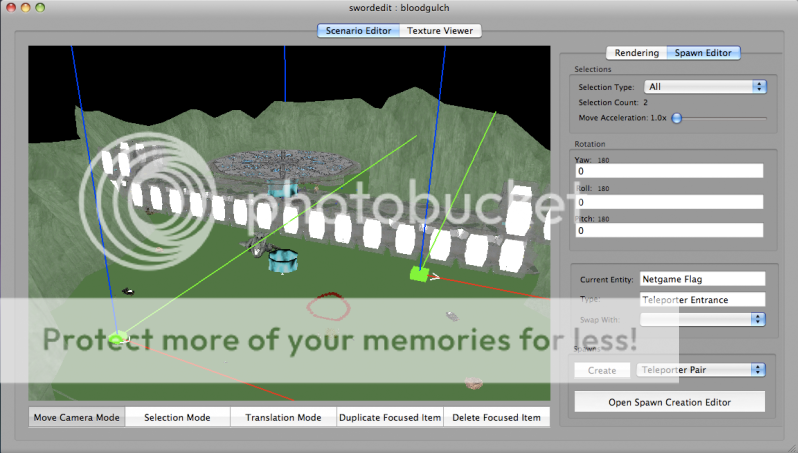Switch to the Texture Viewer tab
The width and height of the screenshot is (798, 453).
click(x=440, y=31)
